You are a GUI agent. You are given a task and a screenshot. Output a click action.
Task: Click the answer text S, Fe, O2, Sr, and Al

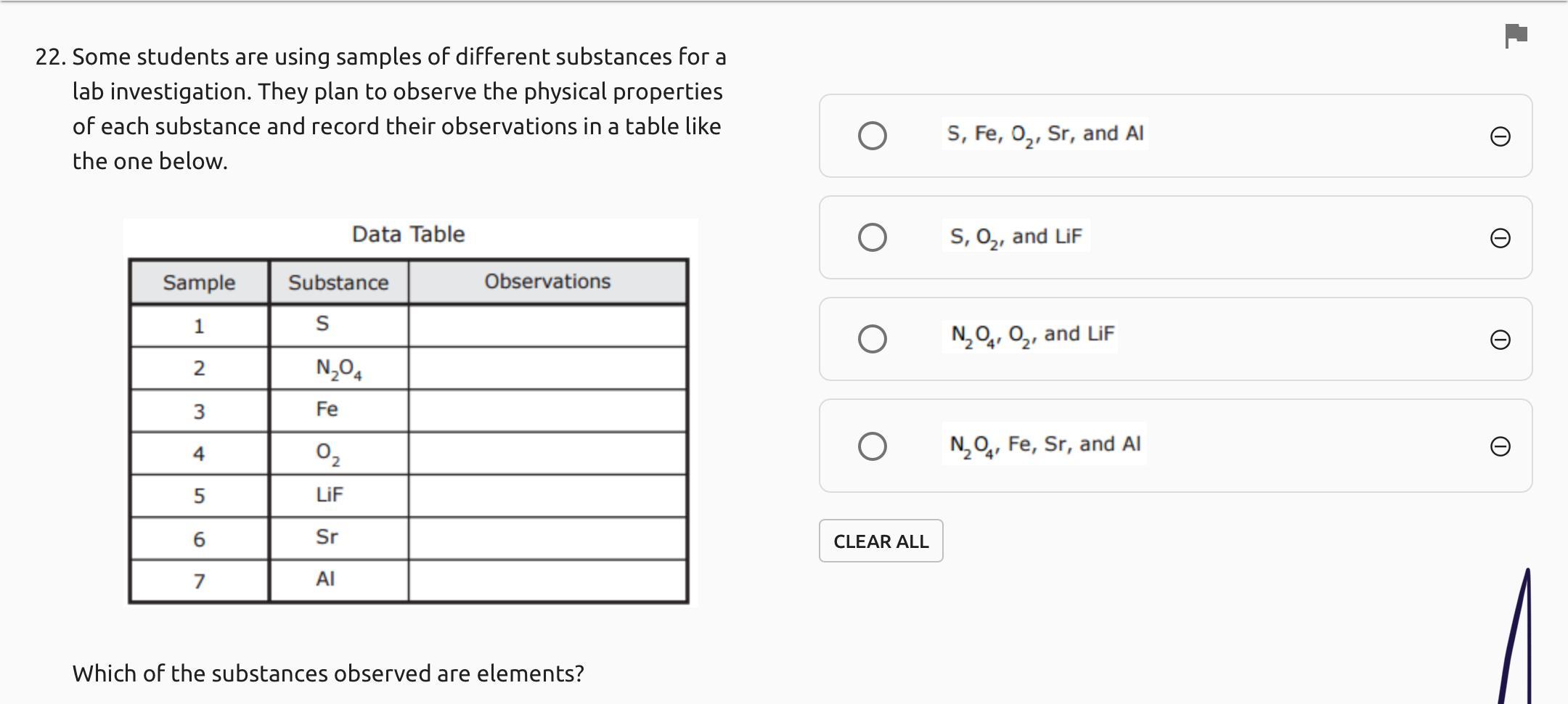1045,134
